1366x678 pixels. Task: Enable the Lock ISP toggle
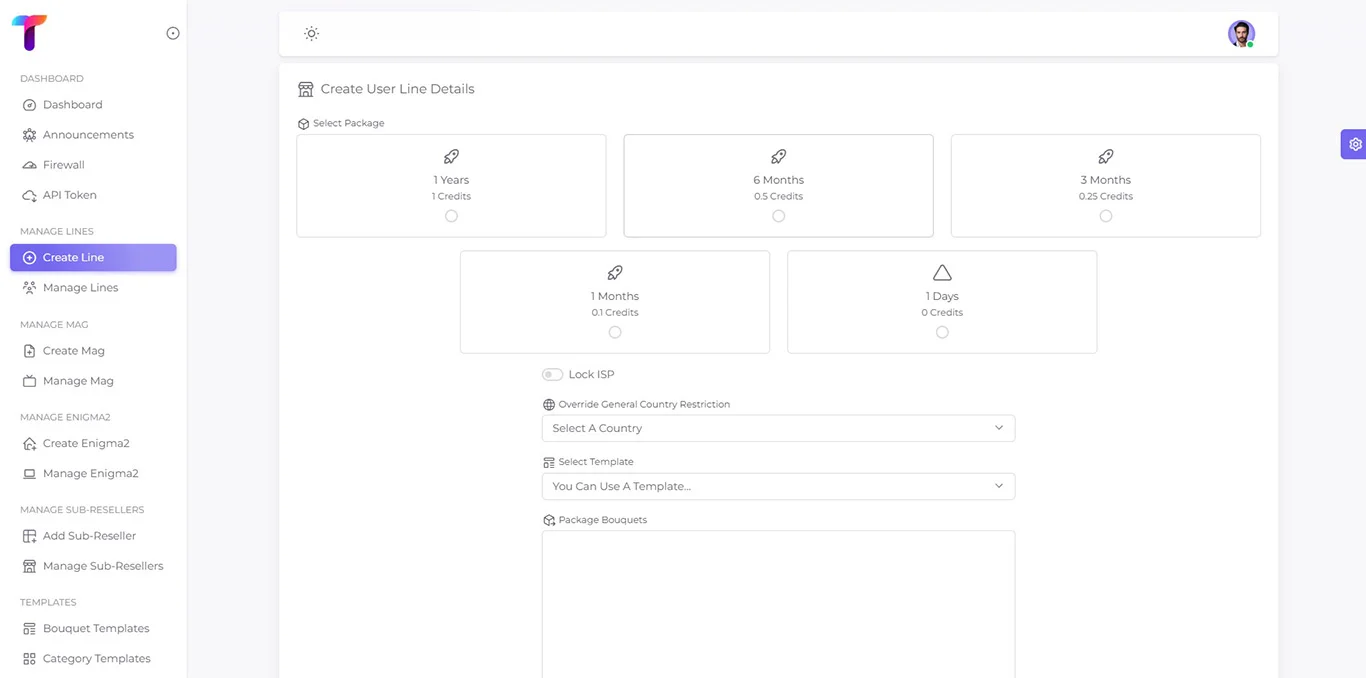(552, 375)
